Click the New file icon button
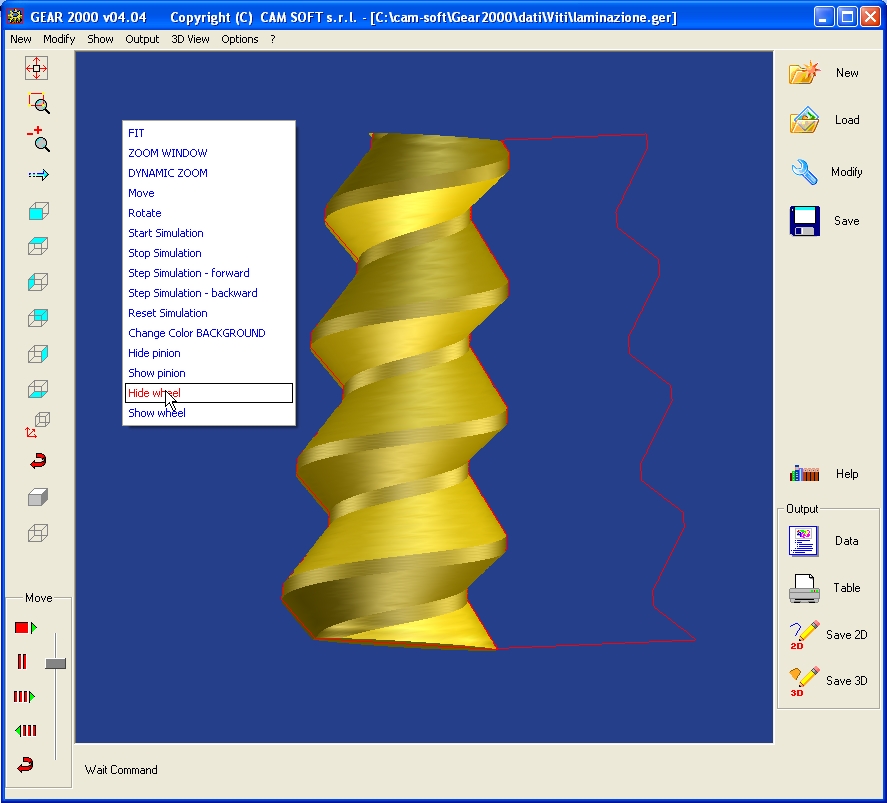 pyautogui.click(x=804, y=72)
